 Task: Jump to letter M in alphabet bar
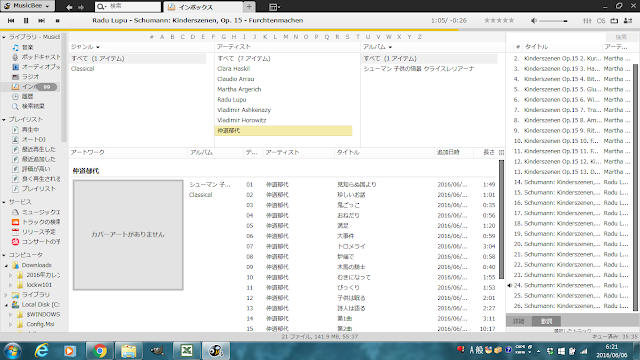coord(285,37)
